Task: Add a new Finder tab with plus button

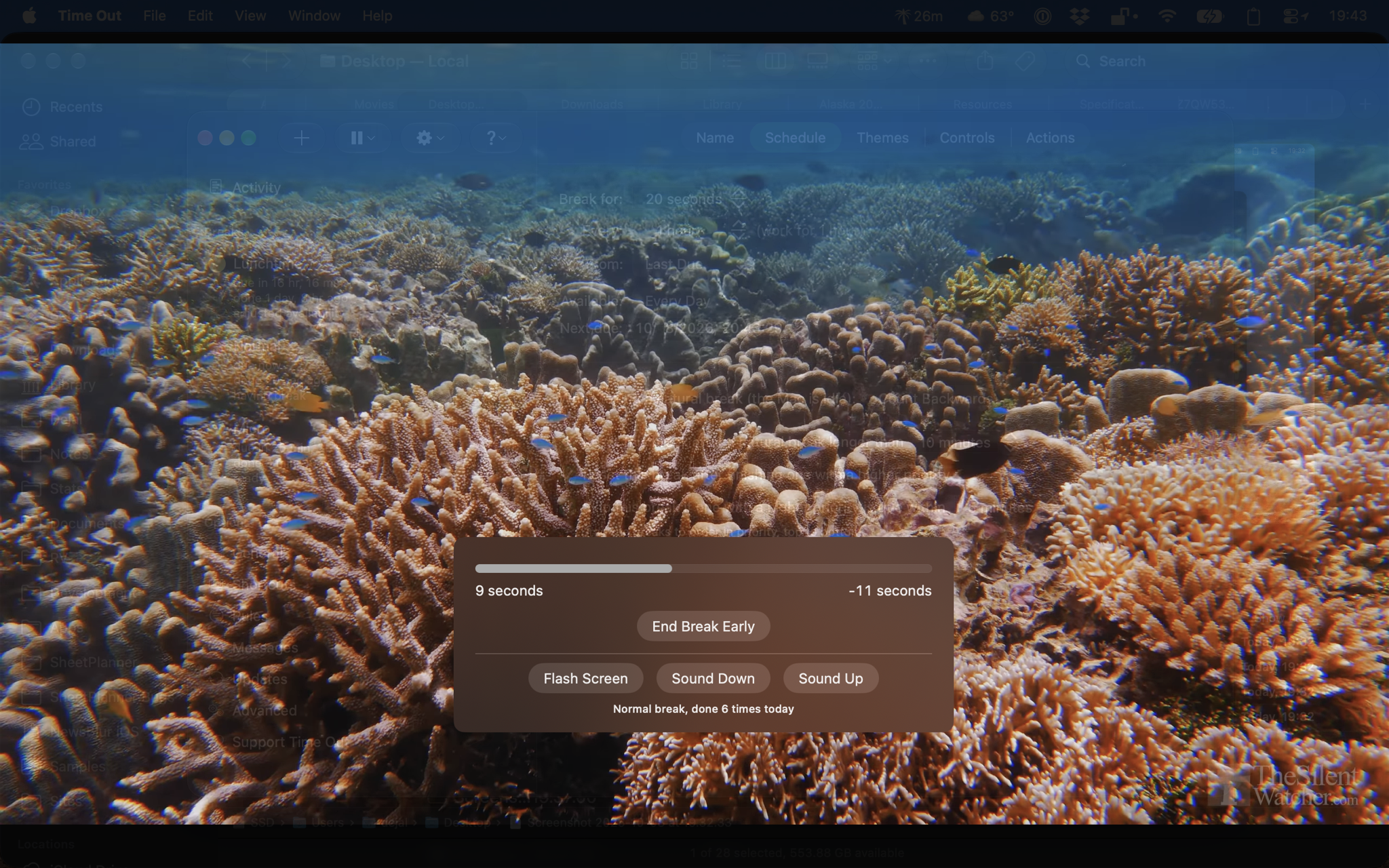Action: 1365,104
